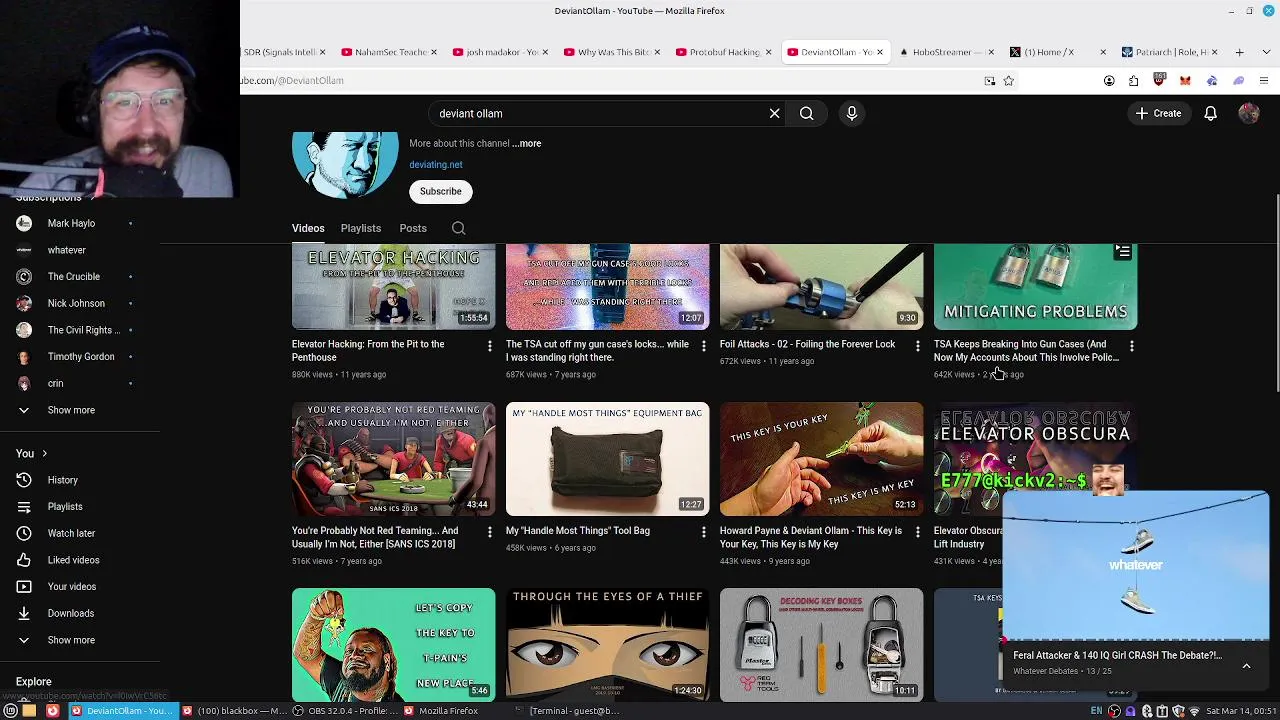Open Firefox application hamburger menu
Screen dimensions: 1280x720
click(1264, 81)
